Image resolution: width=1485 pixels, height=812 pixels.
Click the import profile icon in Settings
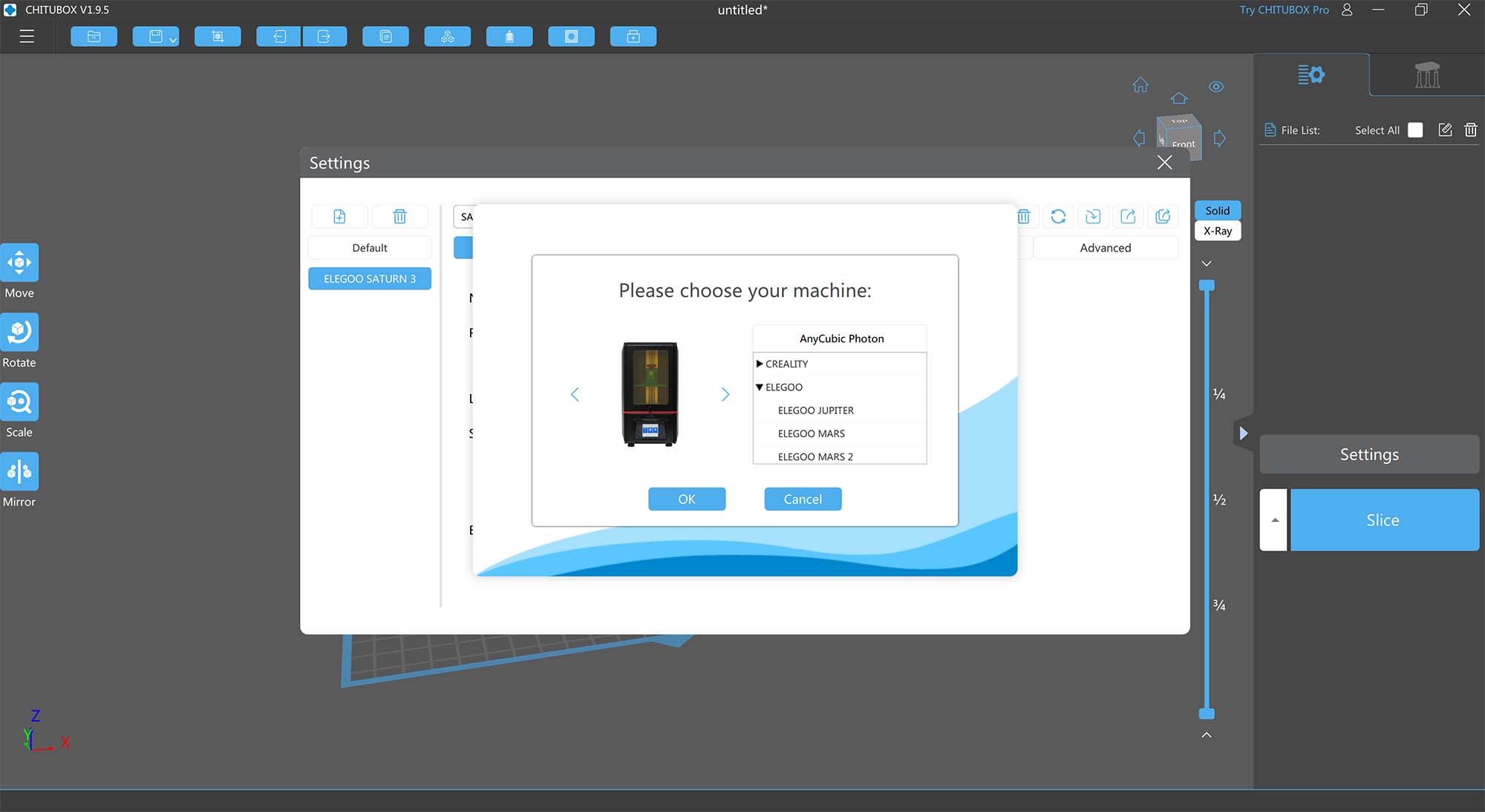click(1093, 216)
